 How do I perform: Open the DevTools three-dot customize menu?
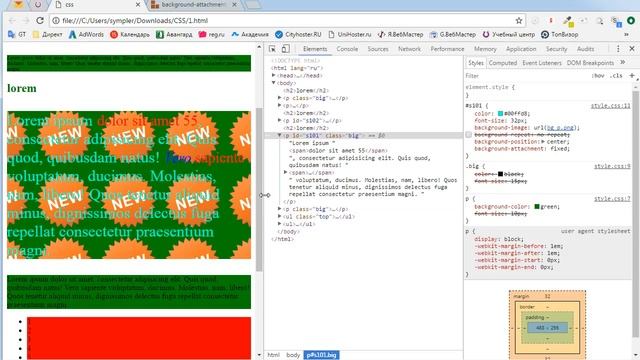coord(618,49)
